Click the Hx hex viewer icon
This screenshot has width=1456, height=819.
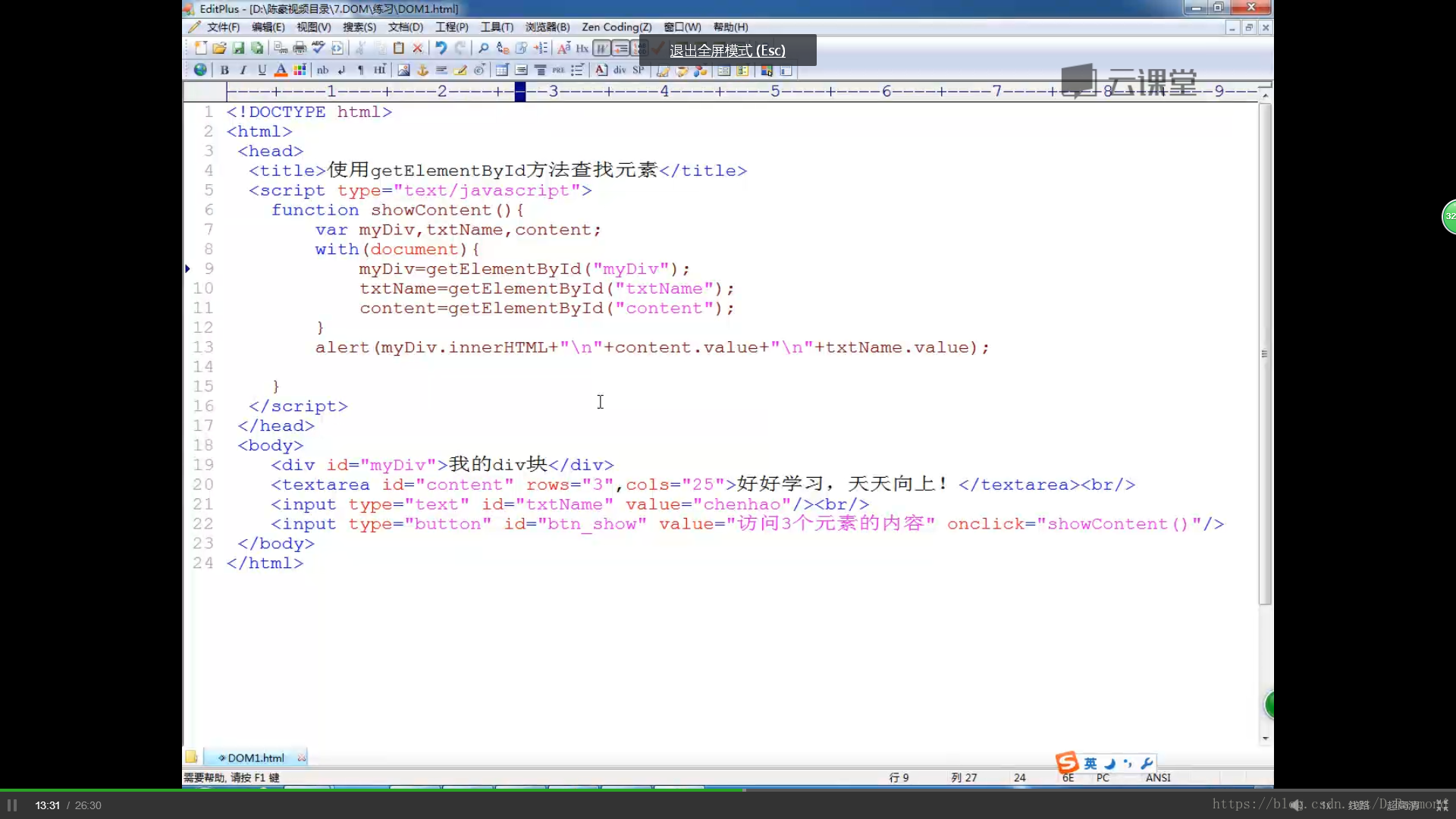pyautogui.click(x=582, y=48)
